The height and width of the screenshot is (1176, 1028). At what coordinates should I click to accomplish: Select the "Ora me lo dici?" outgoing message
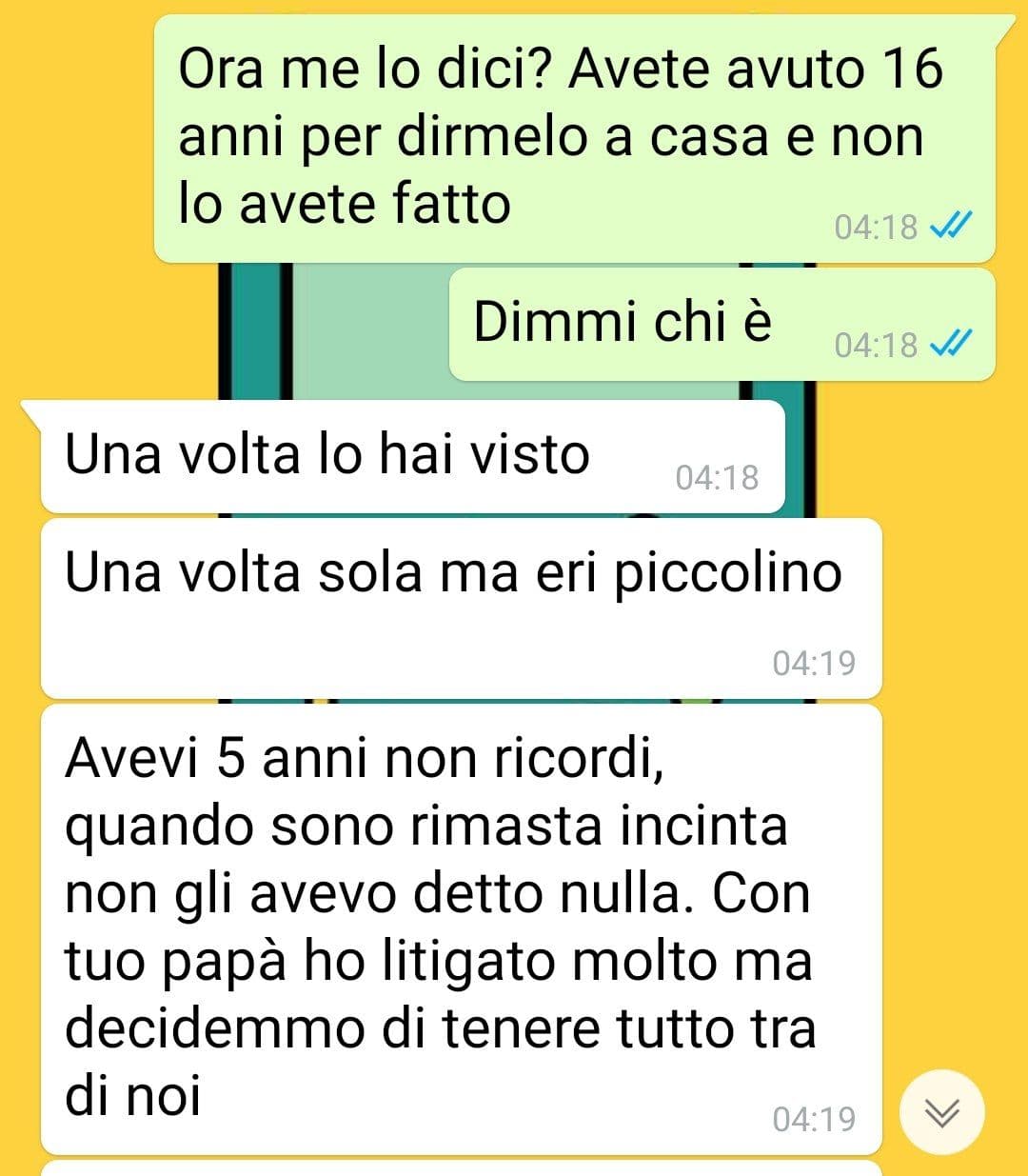tap(575, 139)
